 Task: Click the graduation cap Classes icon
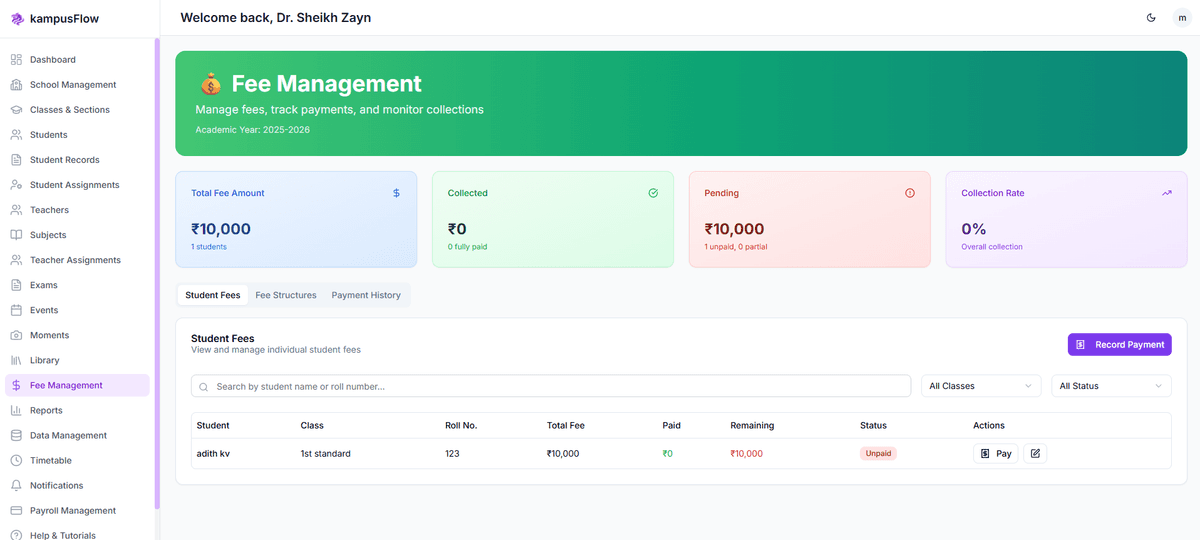pos(16,110)
